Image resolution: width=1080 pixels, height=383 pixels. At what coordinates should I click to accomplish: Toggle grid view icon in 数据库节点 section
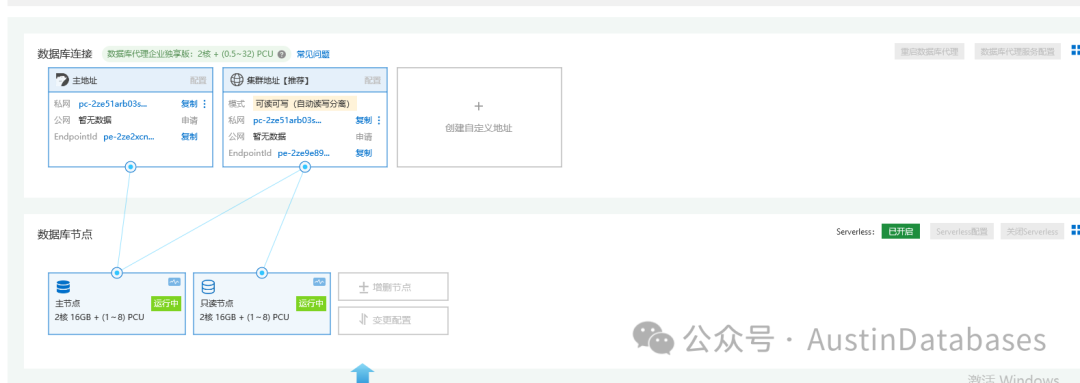1075,231
